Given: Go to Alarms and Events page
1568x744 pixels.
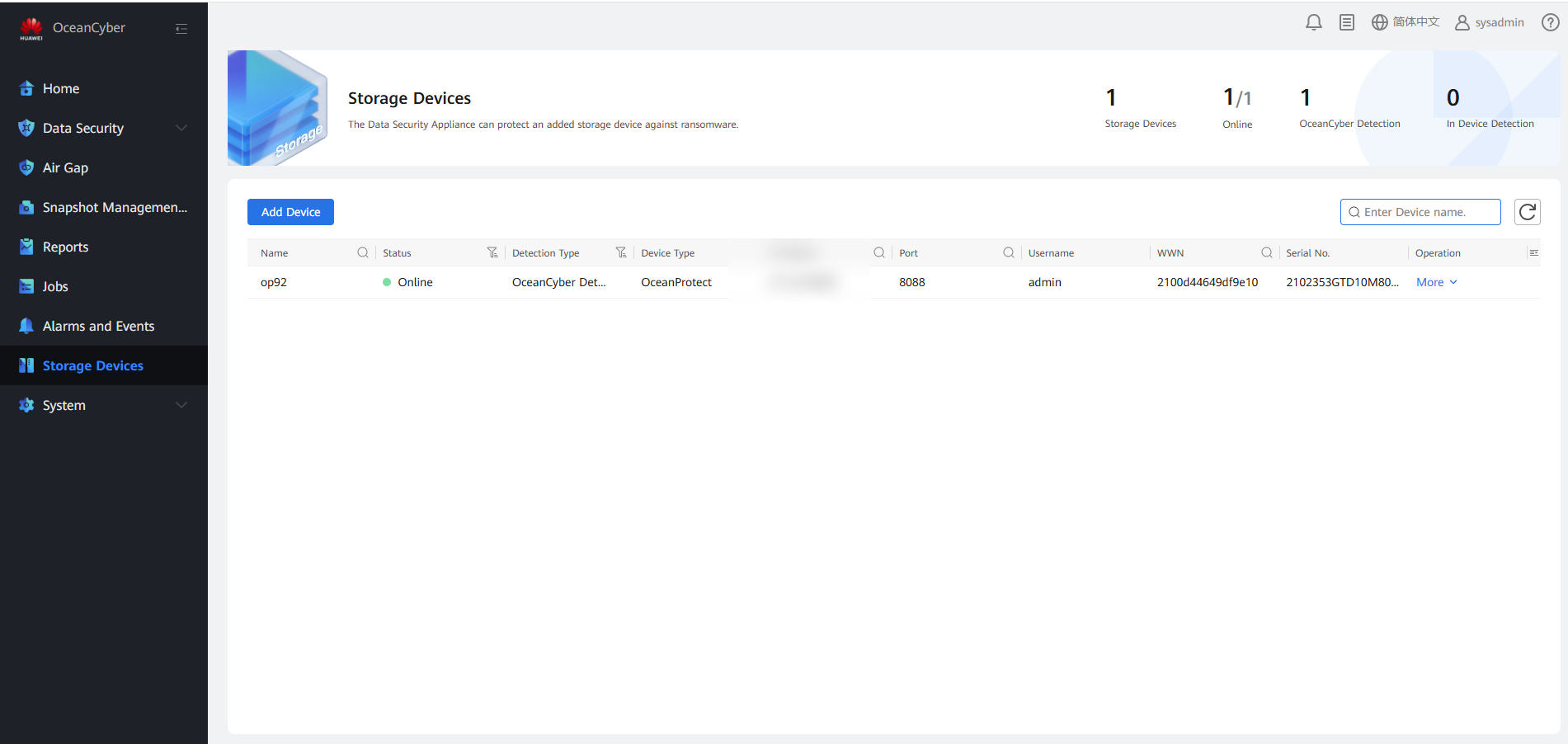Looking at the screenshot, I should (x=98, y=326).
